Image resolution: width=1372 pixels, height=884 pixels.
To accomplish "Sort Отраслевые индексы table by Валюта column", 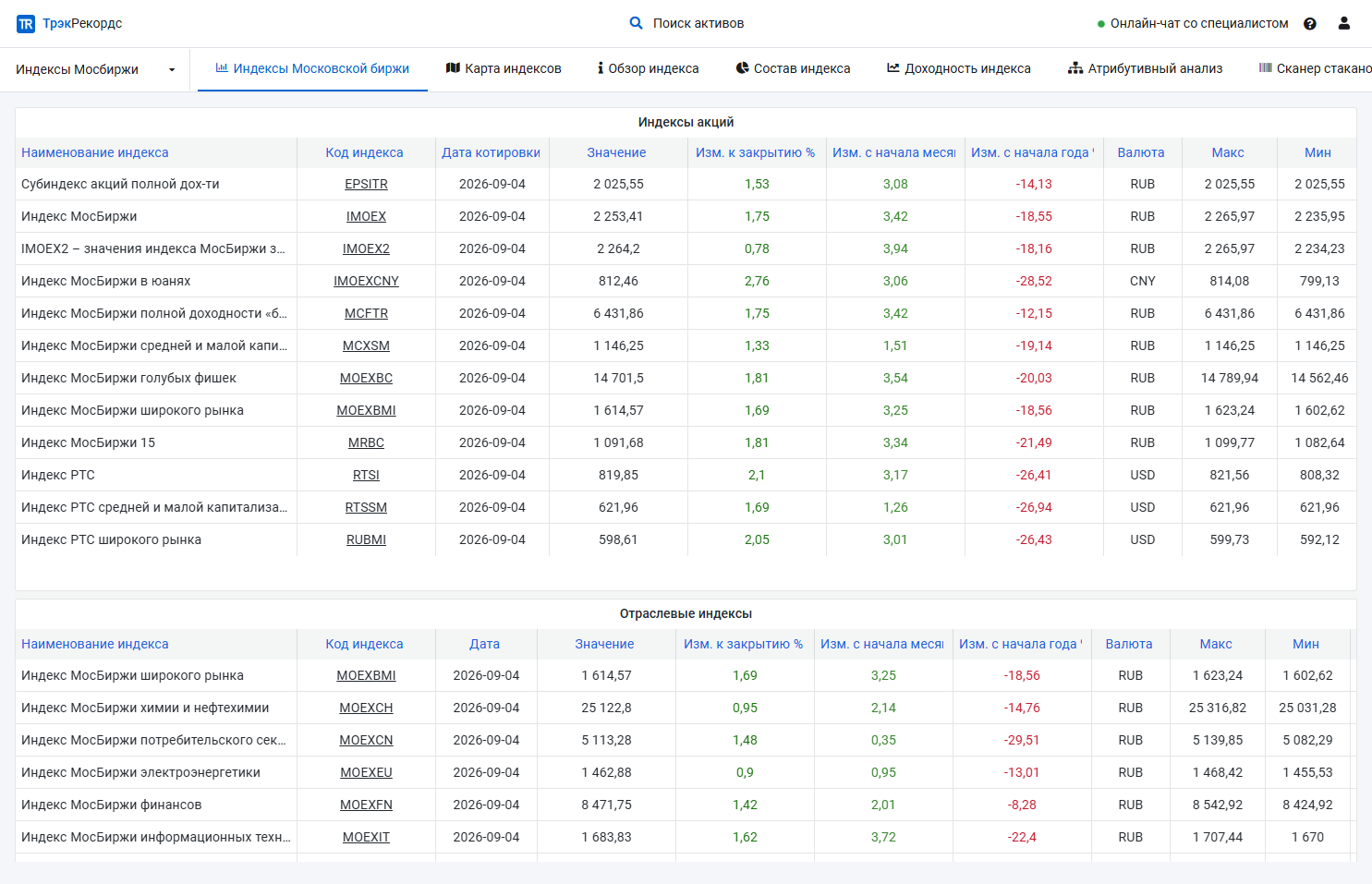I will (x=1129, y=644).
